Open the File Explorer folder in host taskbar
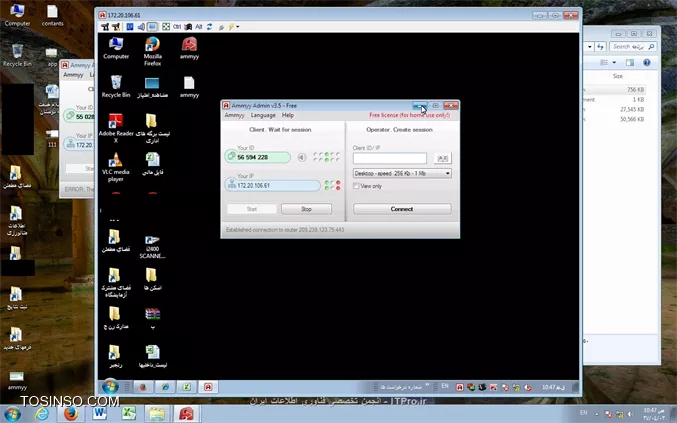 click(x=157, y=414)
